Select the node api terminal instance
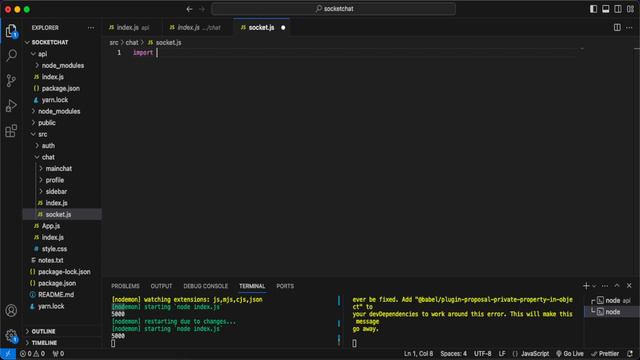640x360 pixels. [612, 300]
